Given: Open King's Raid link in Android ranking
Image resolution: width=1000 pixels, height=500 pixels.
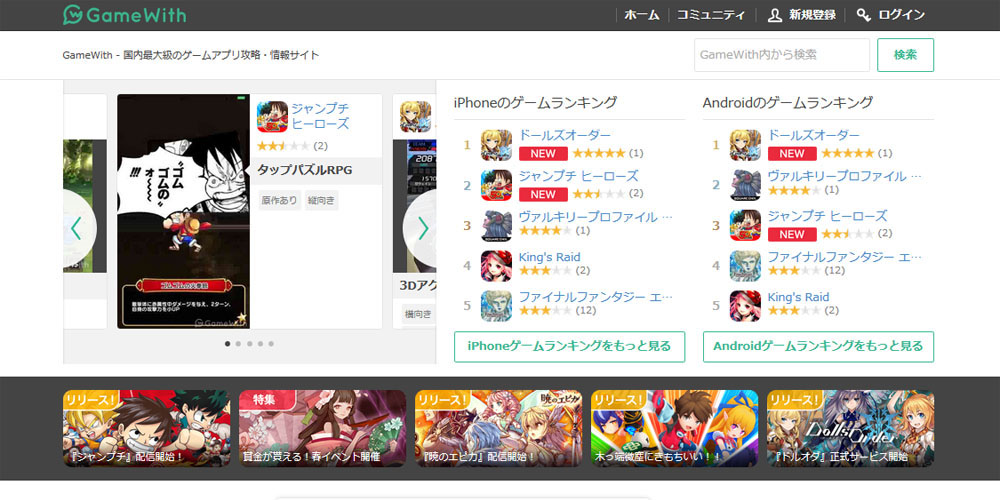Looking at the screenshot, I should tap(798, 297).
